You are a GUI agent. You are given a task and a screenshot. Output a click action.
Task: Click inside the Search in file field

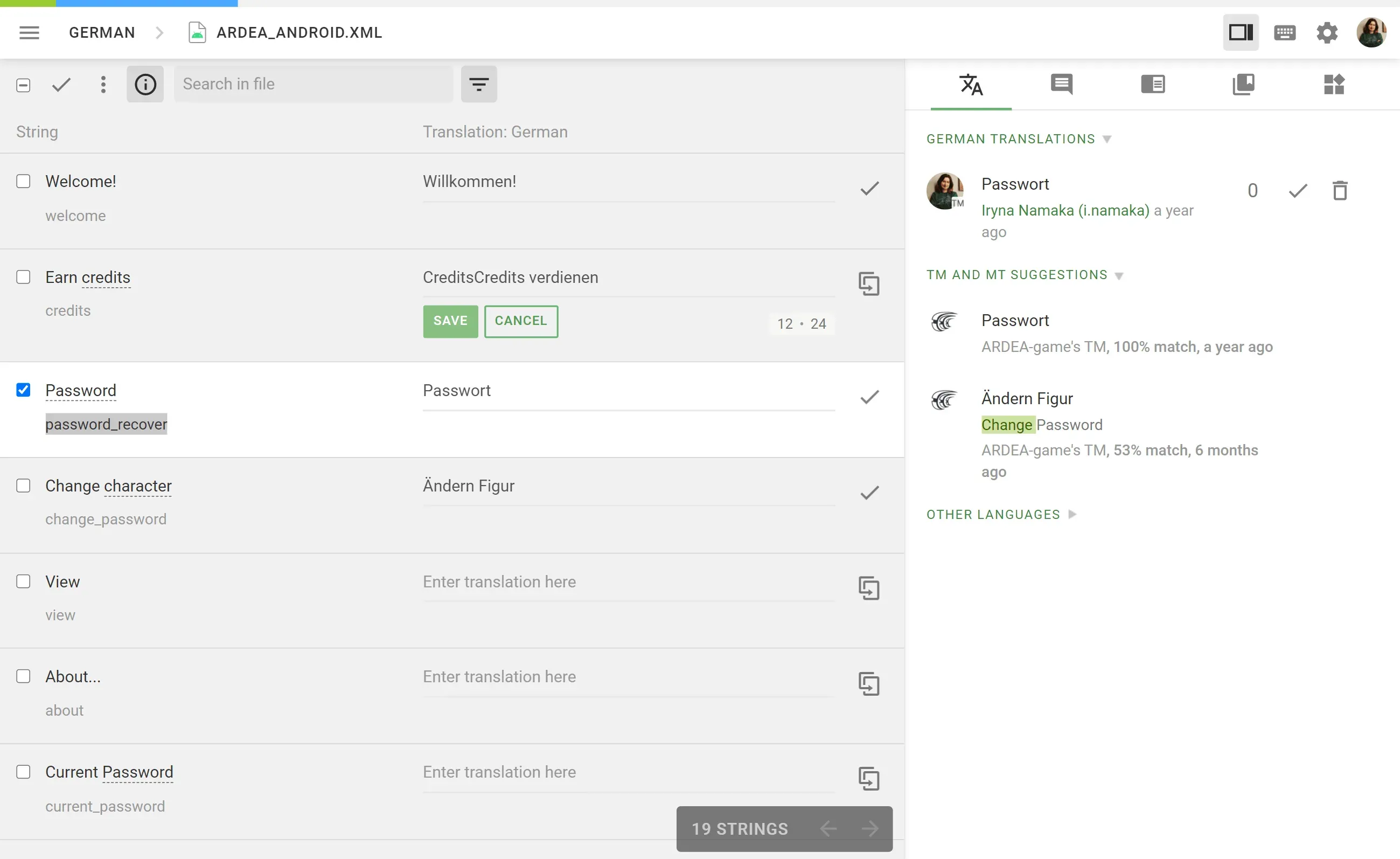(x=312, y=84)
